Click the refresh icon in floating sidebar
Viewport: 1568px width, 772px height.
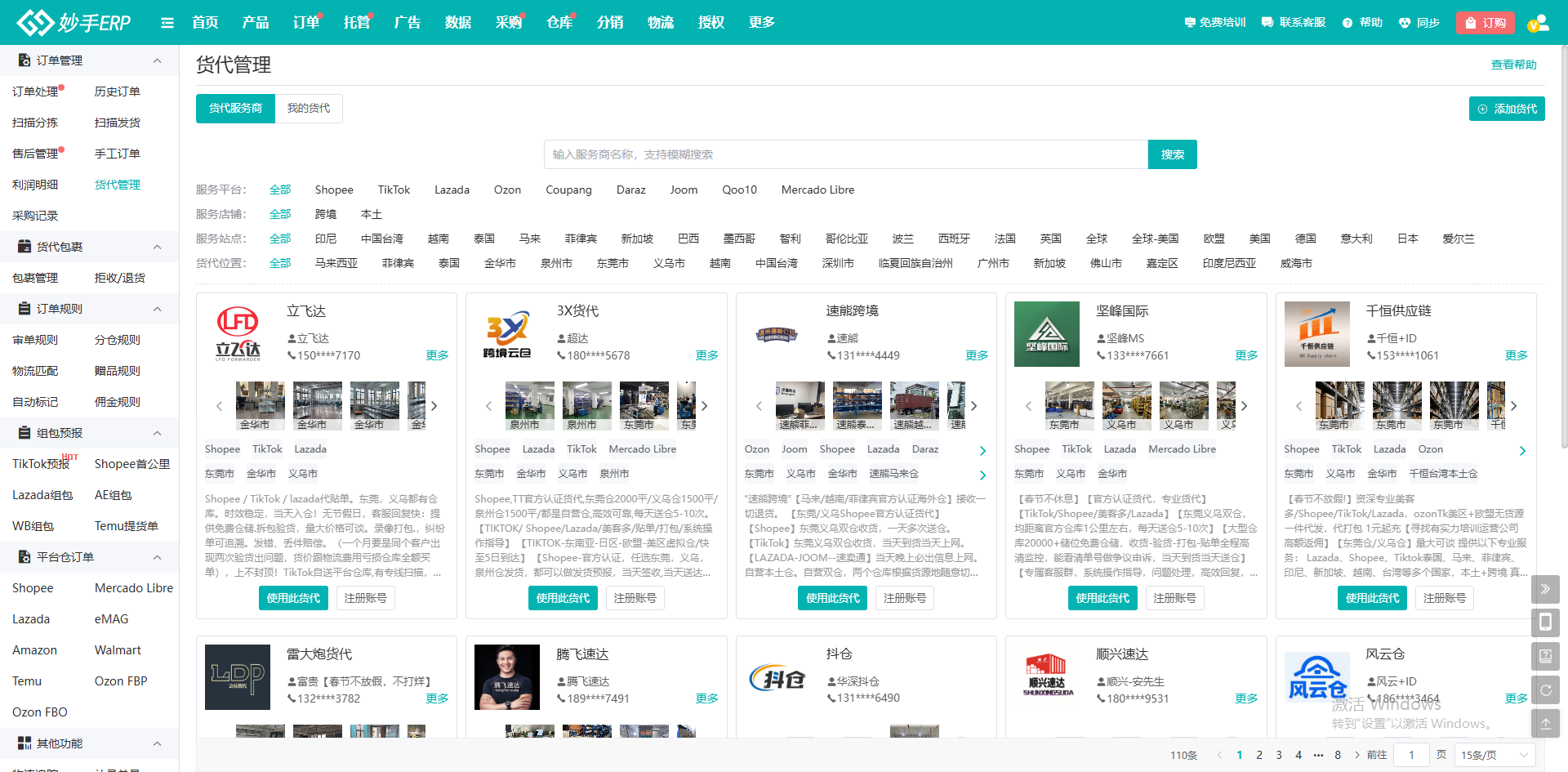click(1545, 690)
